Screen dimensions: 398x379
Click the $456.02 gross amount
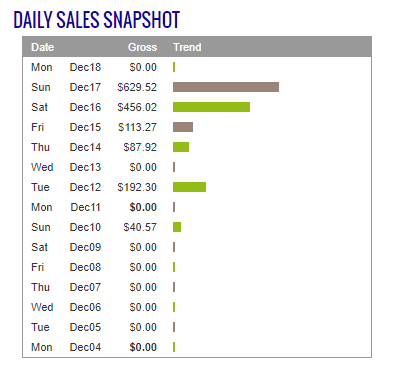tap(137, 107)
